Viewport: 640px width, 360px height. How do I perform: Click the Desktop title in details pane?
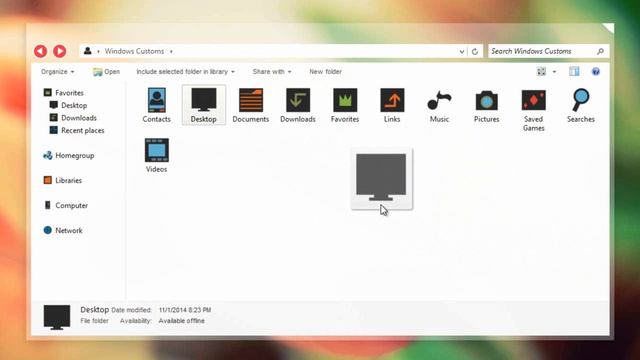(x=94, y=310)
